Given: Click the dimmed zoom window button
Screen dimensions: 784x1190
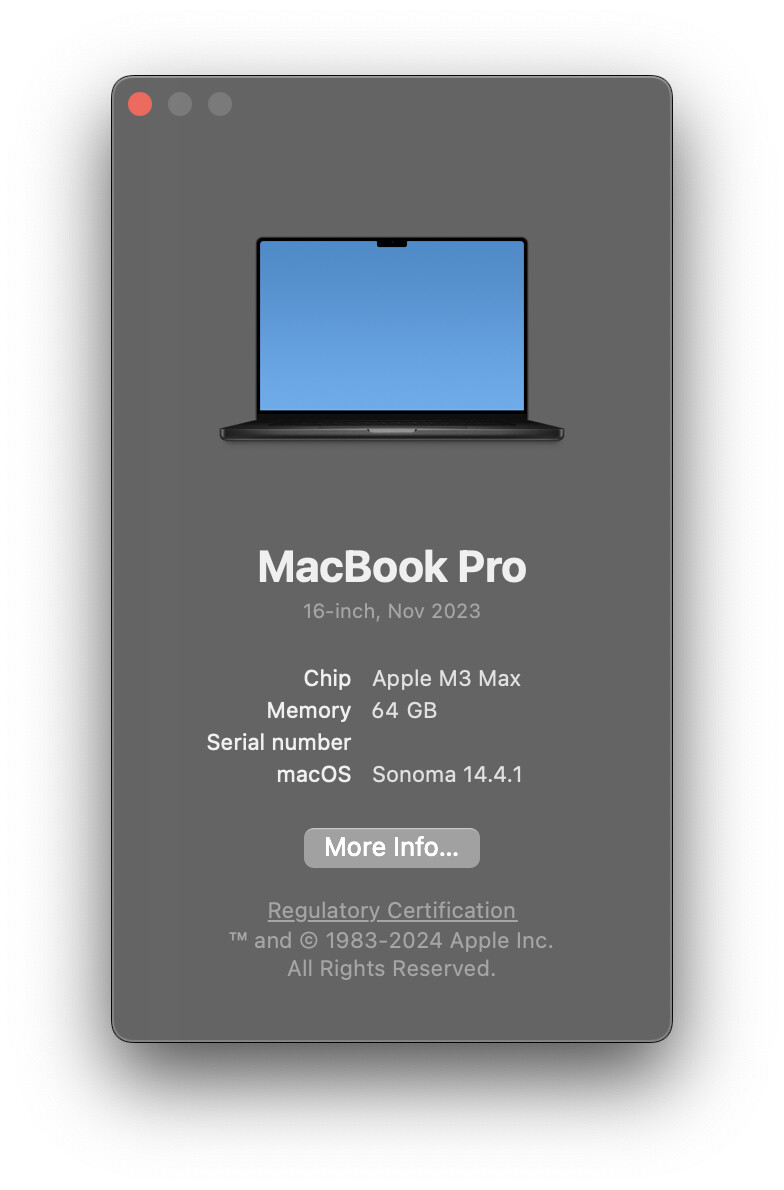Looking at the screenshot, I should tap(220, 104).
